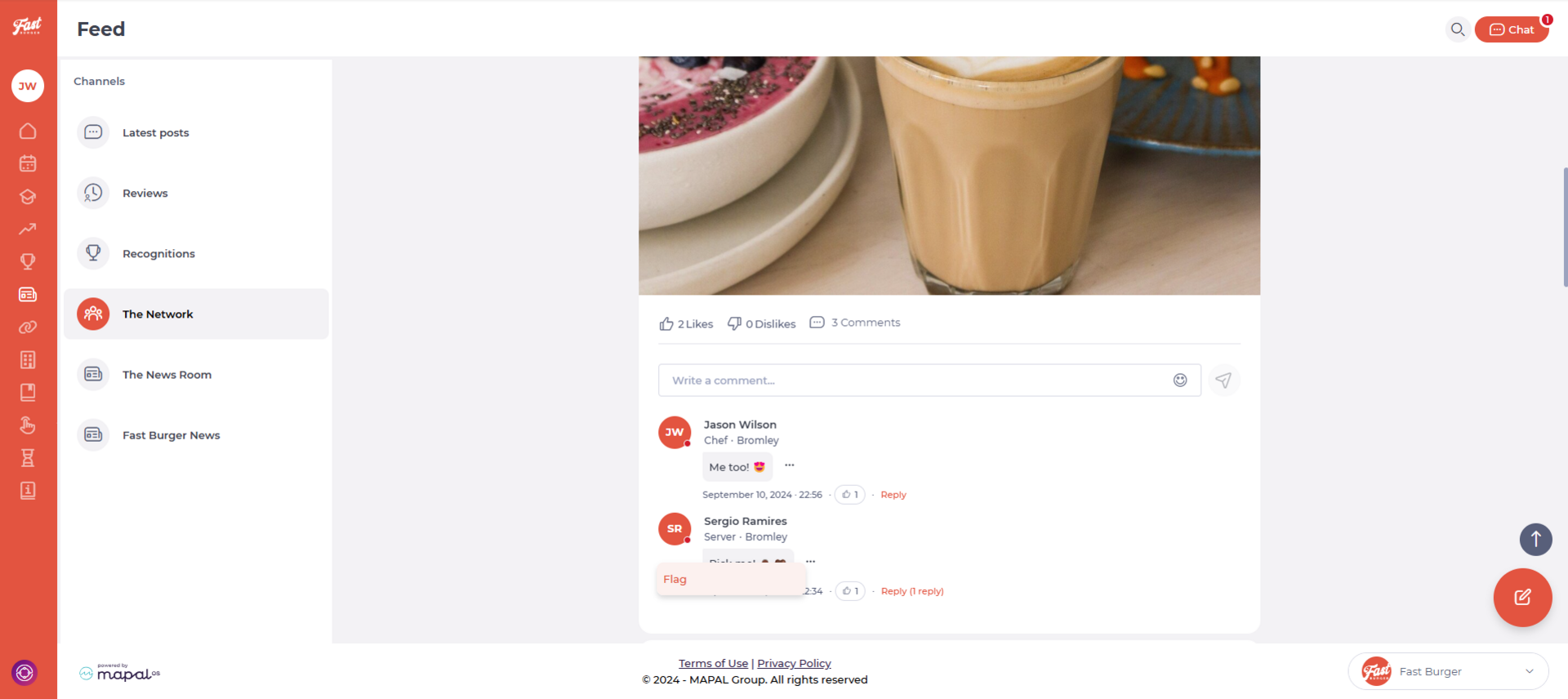Open the Chat button
The width and height of the screenshot is (1568, 699).
(x=1511, y=29)
